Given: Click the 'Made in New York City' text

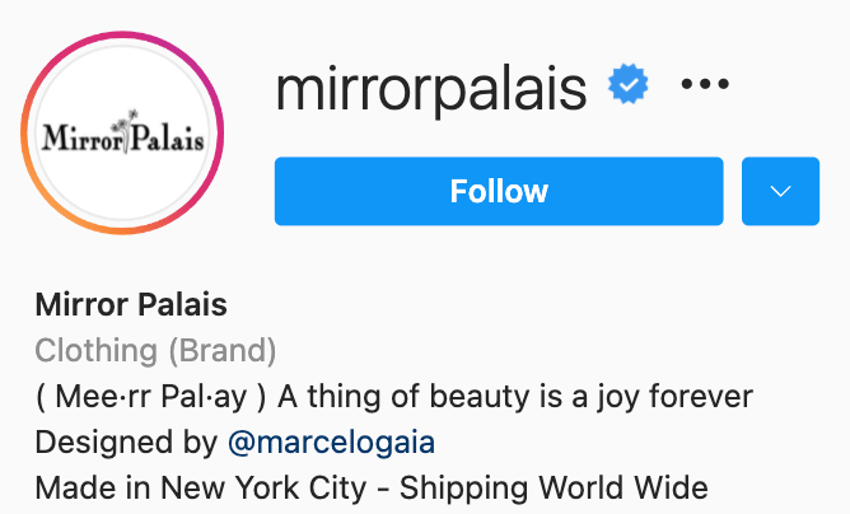Looking at the screenshot, I should pyautogui.click(x=201, y=488).
